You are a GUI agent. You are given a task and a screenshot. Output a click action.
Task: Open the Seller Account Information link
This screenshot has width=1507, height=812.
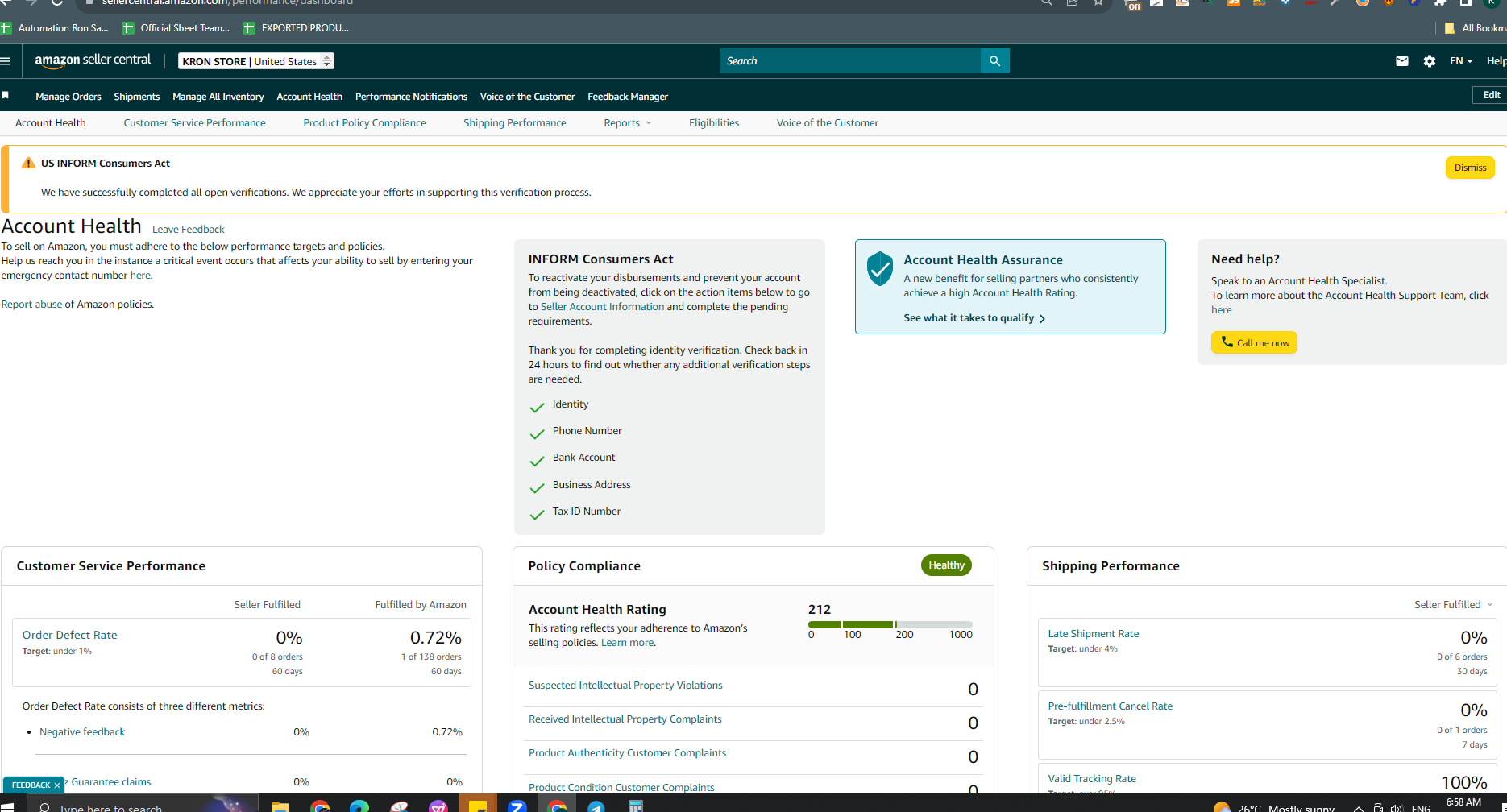coord(602,307)
